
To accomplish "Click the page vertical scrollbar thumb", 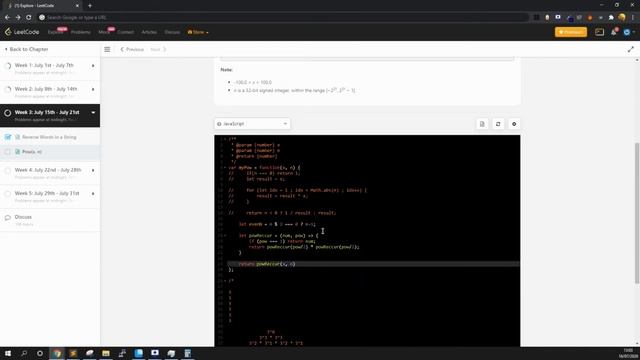I will click(x=637, y=213).
